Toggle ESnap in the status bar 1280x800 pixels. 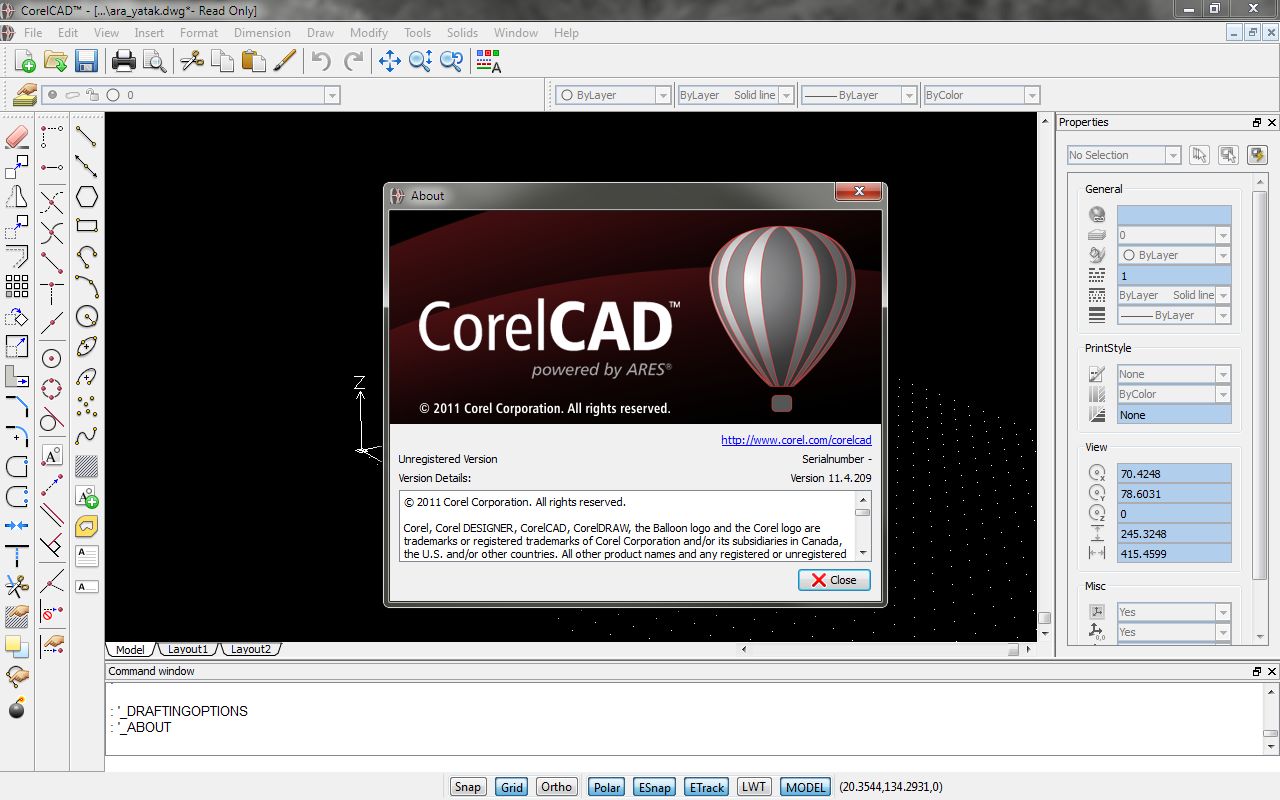[x=654, y=787]
